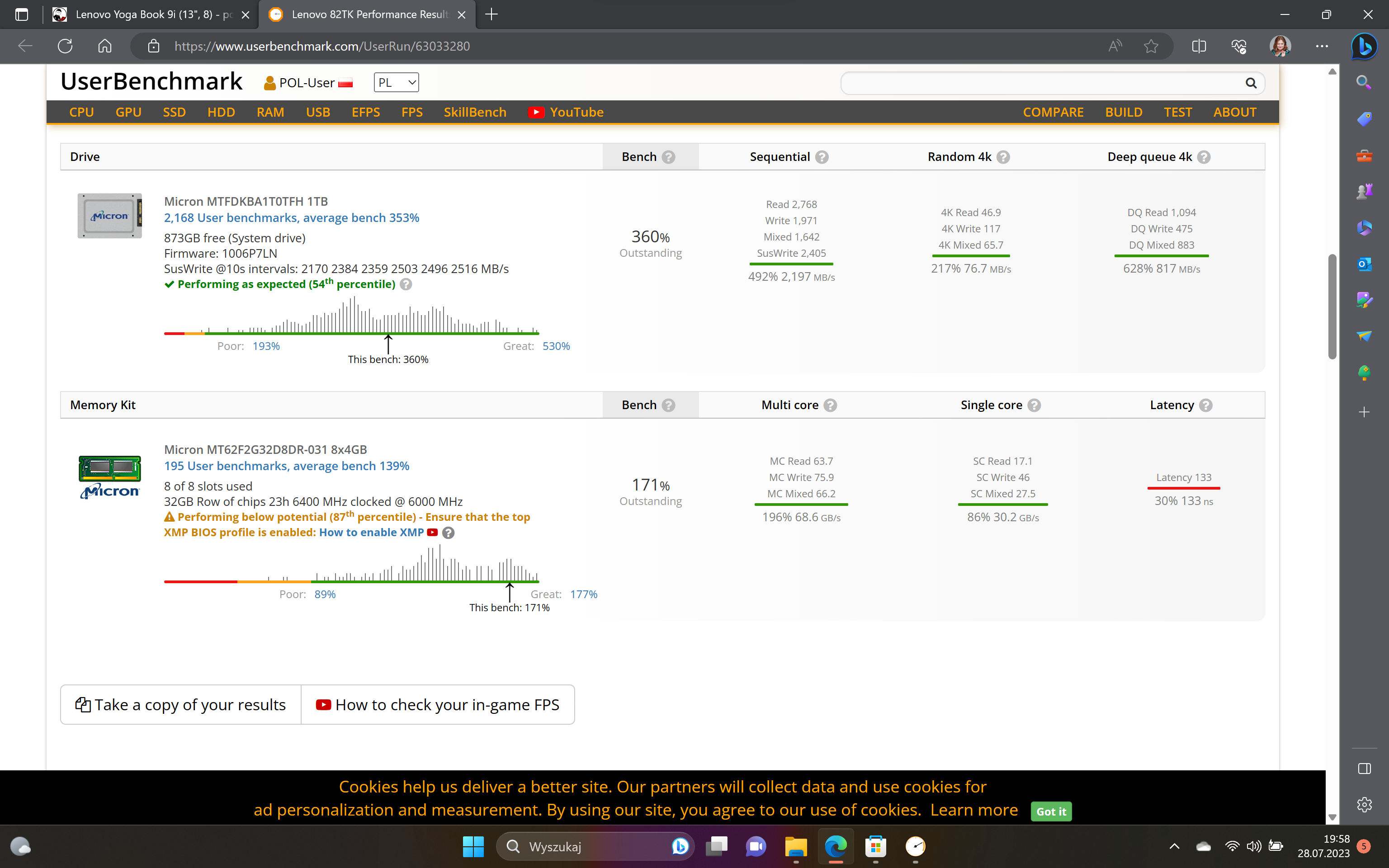Open the Edge settings and more menu

[x=1322, y=46]
